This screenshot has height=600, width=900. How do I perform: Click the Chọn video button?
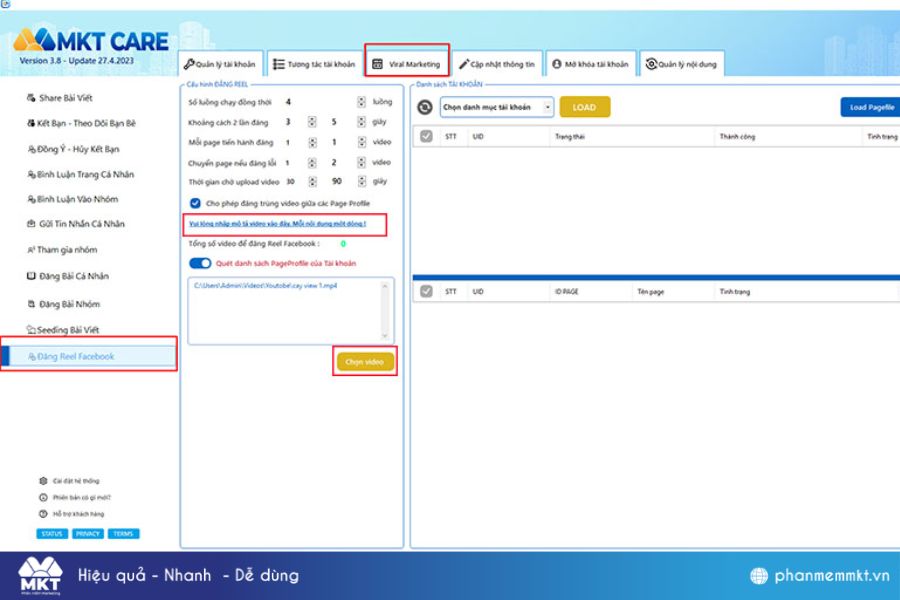(x=365, y=362)
